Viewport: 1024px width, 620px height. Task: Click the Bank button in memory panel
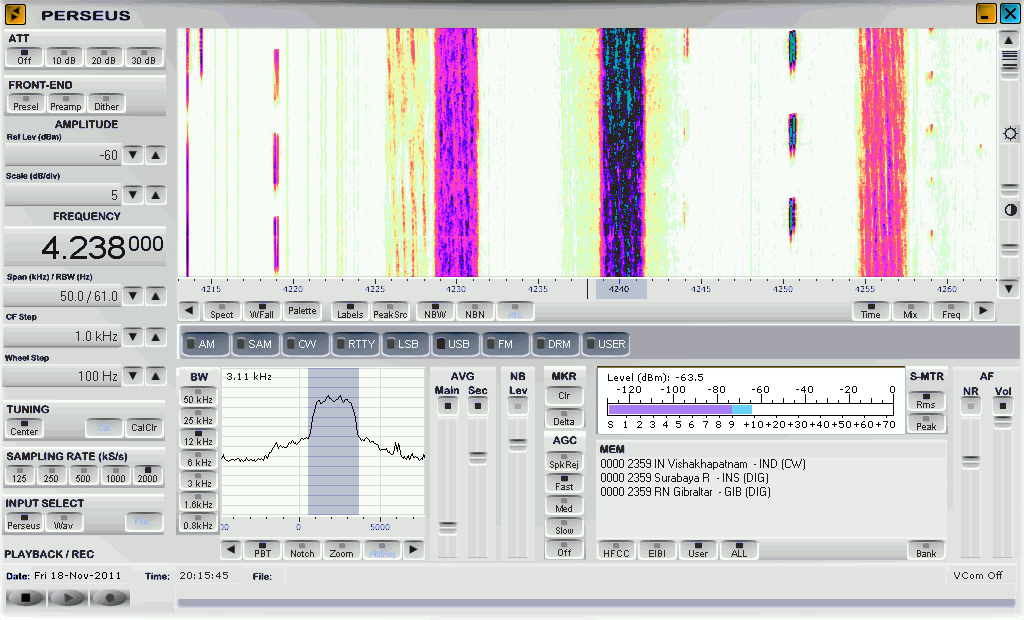[x=926, y=550]
